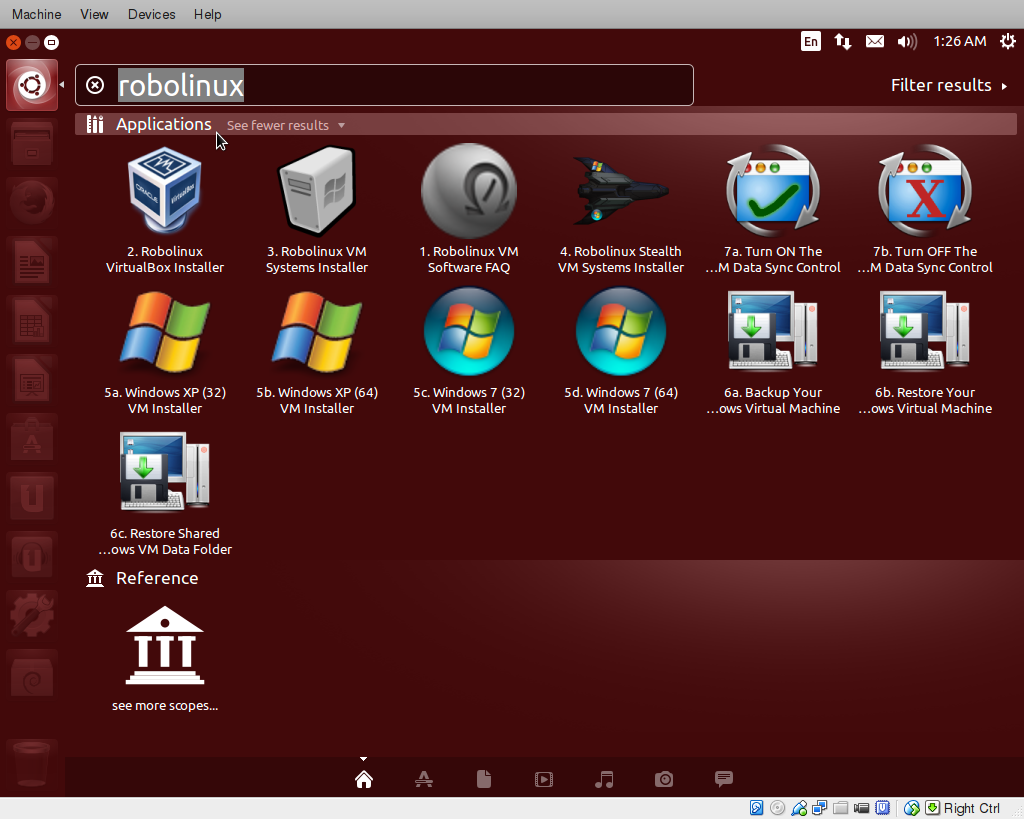Click the VirtualBox optical disc status icon
Viewport: 1024px width, 819px height.
pos(777,808)
